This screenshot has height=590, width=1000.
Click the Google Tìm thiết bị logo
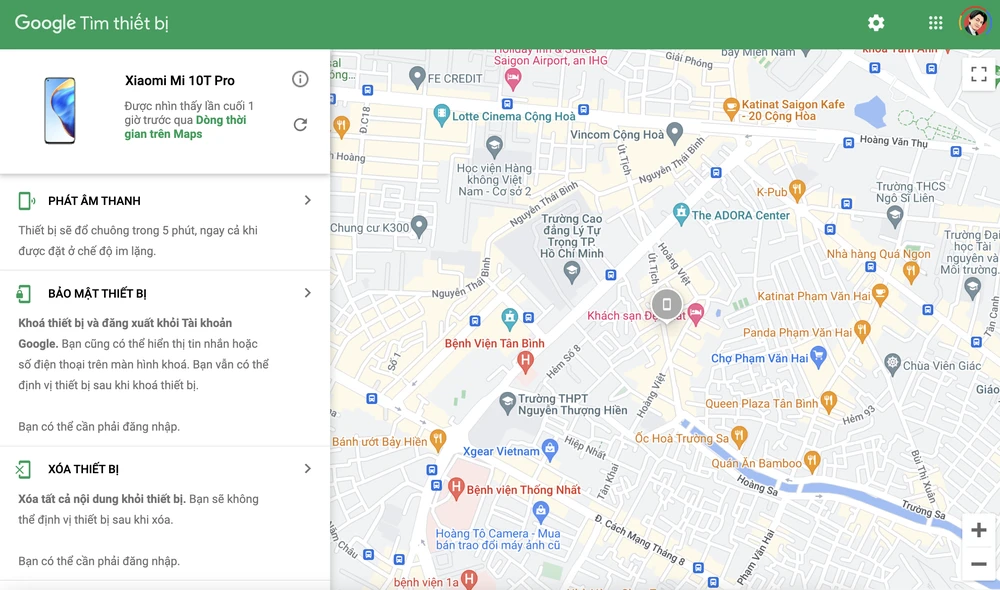pos(91,24)
